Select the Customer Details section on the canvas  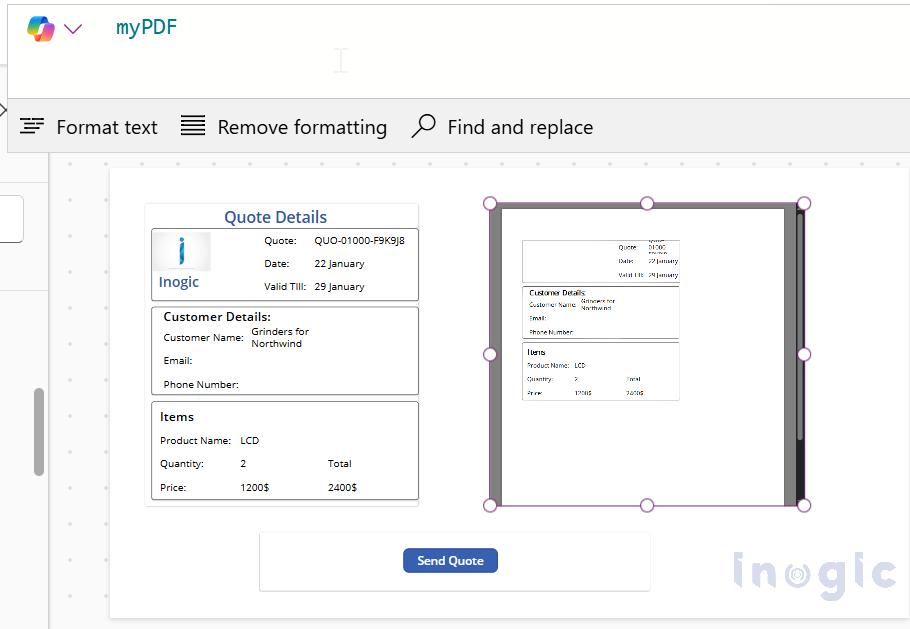[285, 350]
